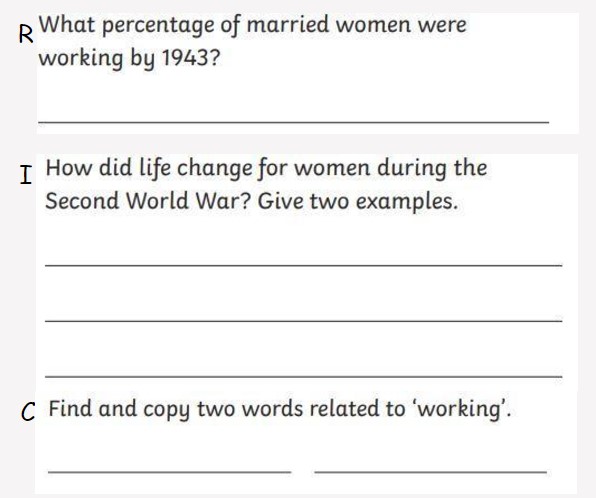Viewport: 596px width, 498px height.
Task: Click the sentence 'Give two examples.'
Action: click(x=358, y=201)
